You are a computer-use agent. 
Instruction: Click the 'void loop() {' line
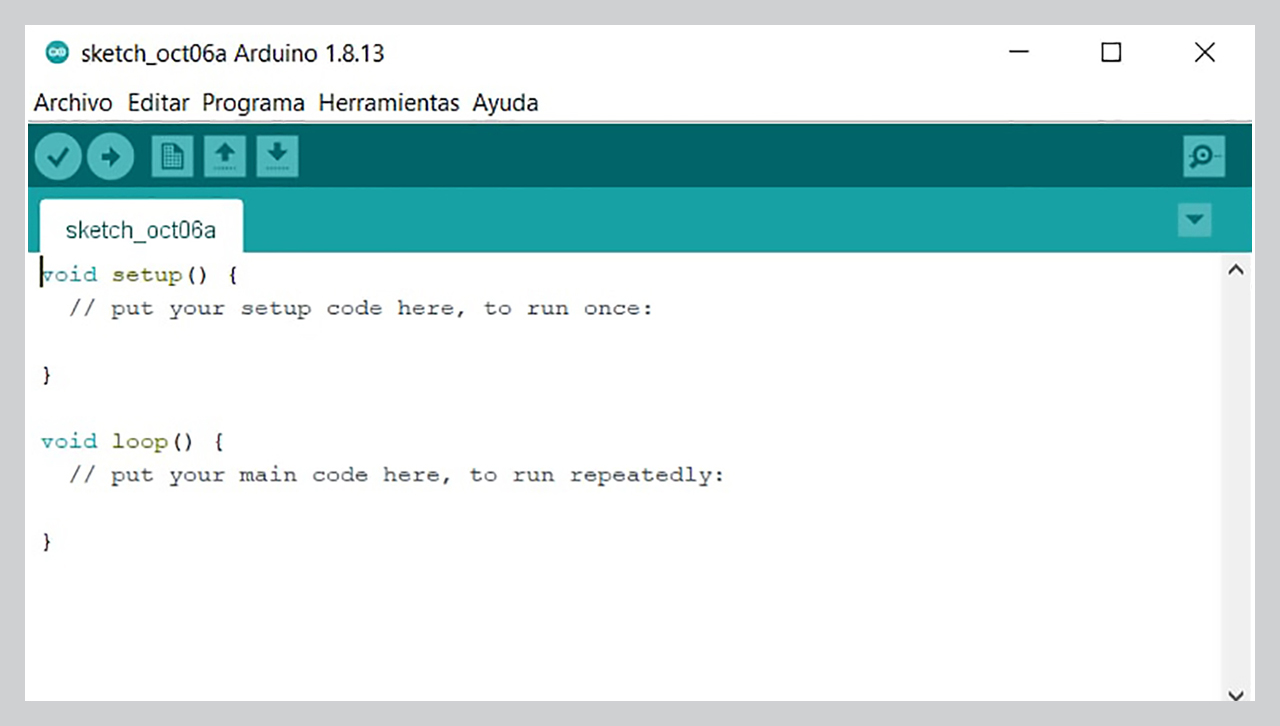click(x=132, y=441)
